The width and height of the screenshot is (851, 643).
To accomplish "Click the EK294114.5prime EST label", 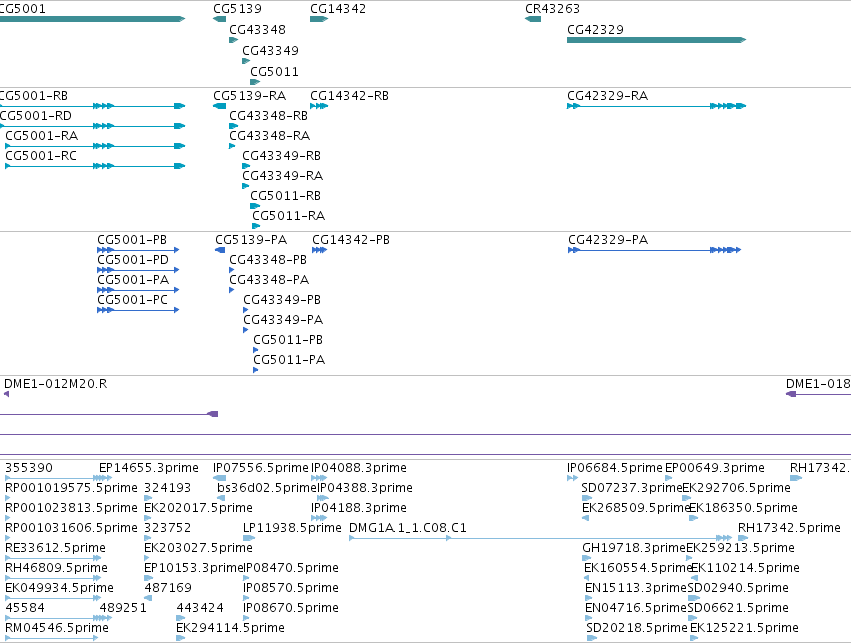I will pyautogui.click(x=230, y=628).
